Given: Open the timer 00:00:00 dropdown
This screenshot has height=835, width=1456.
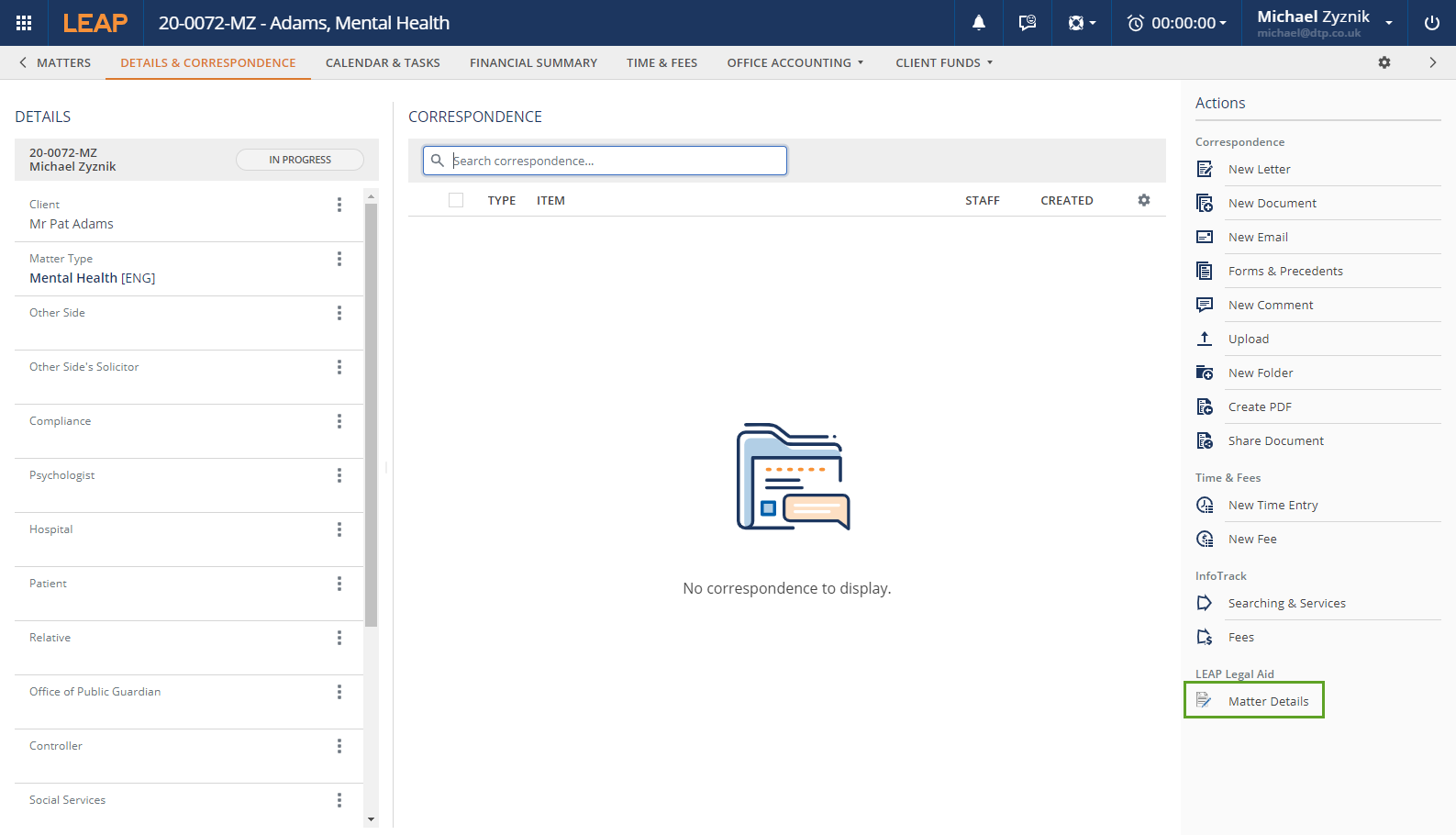Looking at the screenshot, I should pyautogui.click(x=1177, y=23).
